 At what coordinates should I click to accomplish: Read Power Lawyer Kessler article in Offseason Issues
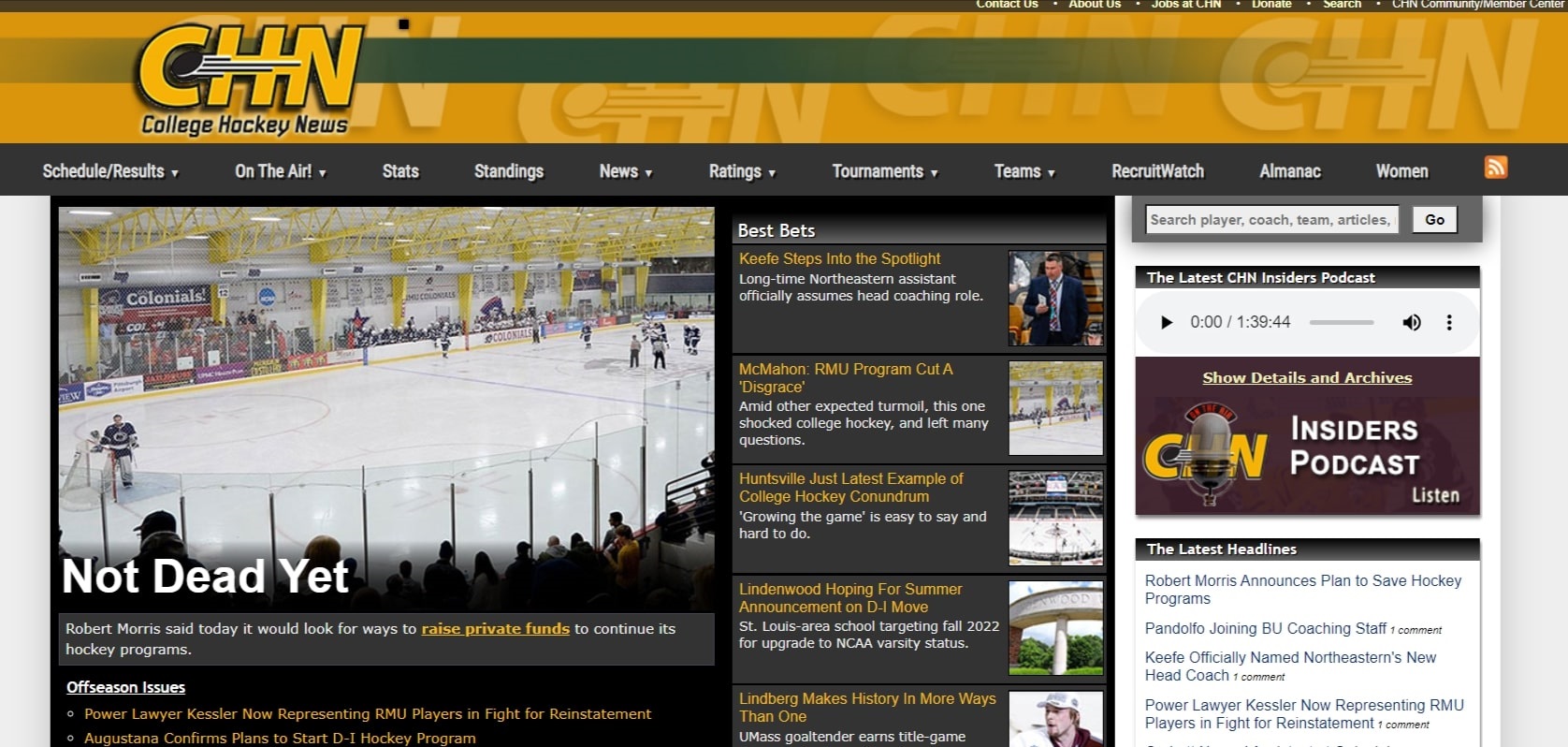coord(368,714)
